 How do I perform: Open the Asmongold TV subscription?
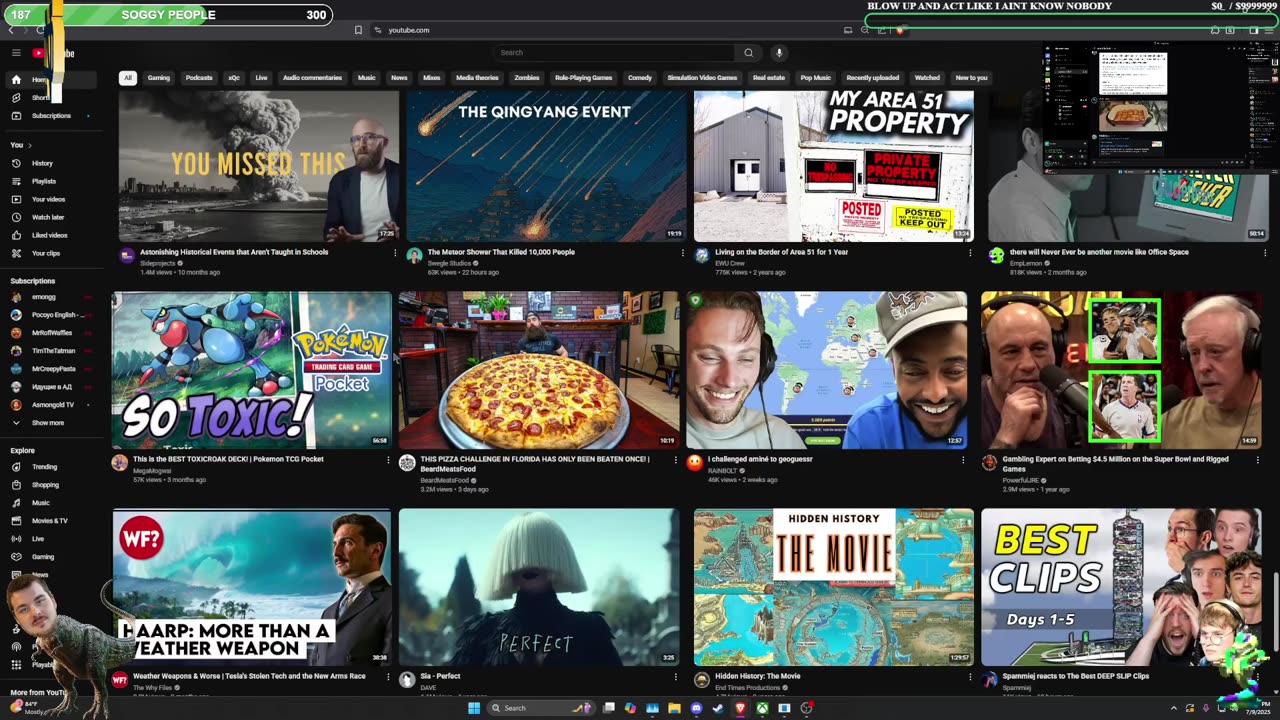pos(53,405)
